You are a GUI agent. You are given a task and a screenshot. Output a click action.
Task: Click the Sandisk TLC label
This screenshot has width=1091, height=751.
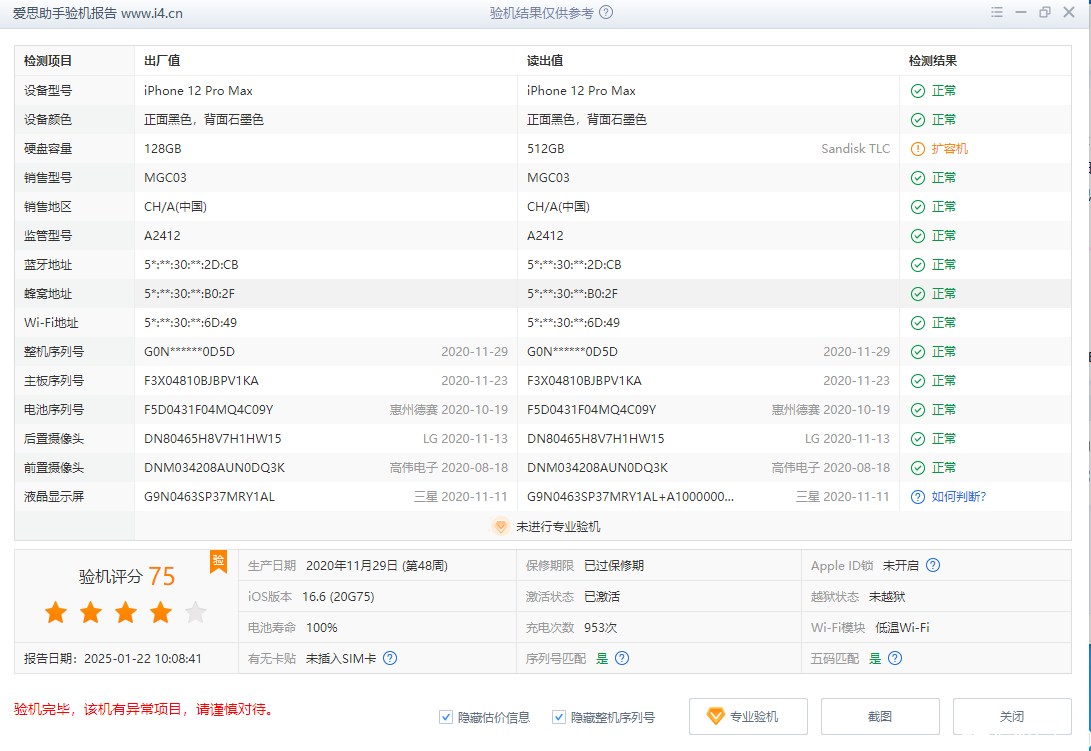pos(855,149)
